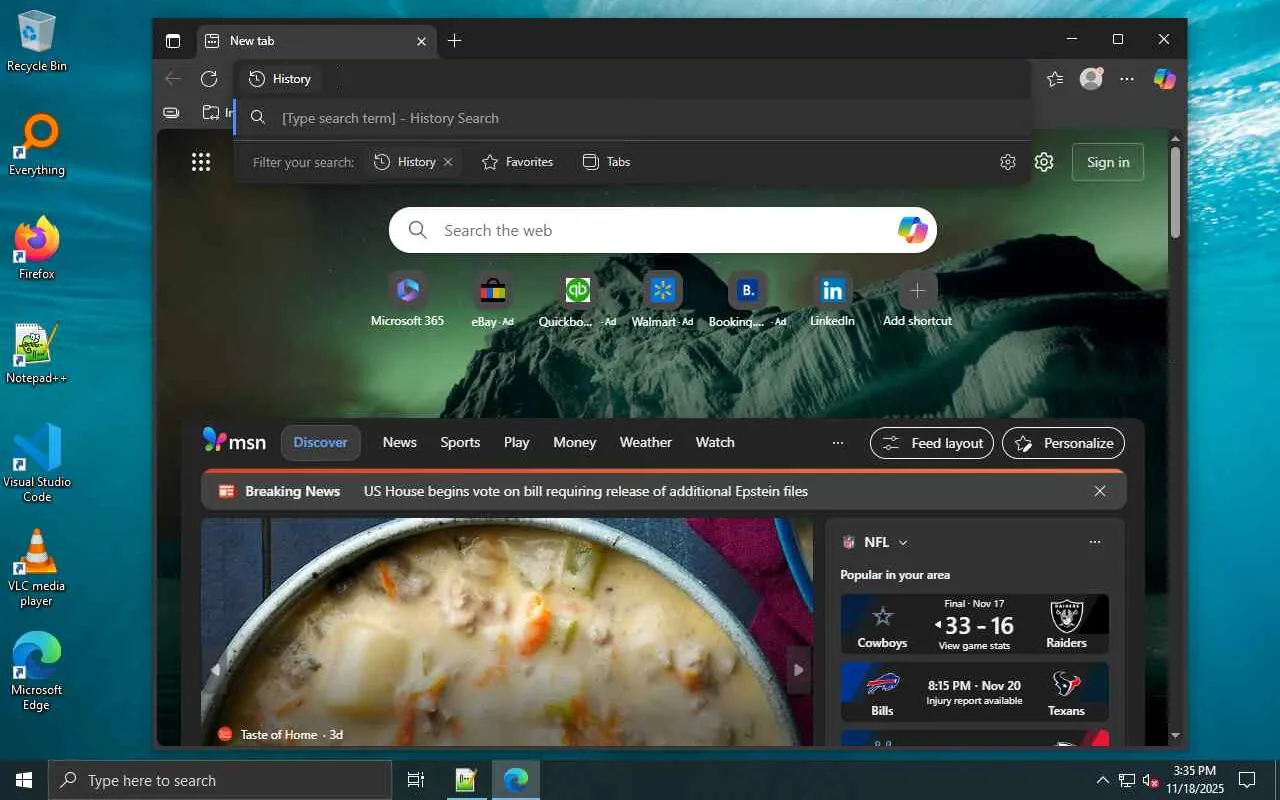Open the VLC media player desktop shortcut
Viewport: 1280px width, 800px height.
pos(37,568)
